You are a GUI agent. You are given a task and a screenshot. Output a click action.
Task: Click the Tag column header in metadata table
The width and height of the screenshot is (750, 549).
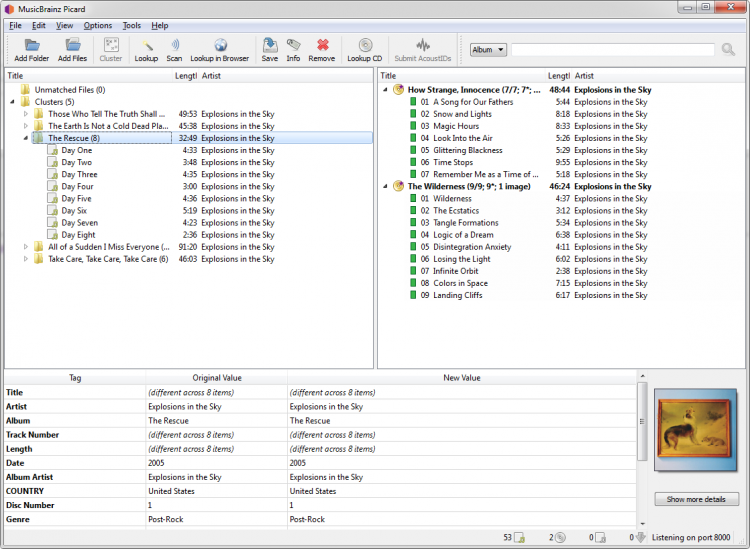click(75, 378)
